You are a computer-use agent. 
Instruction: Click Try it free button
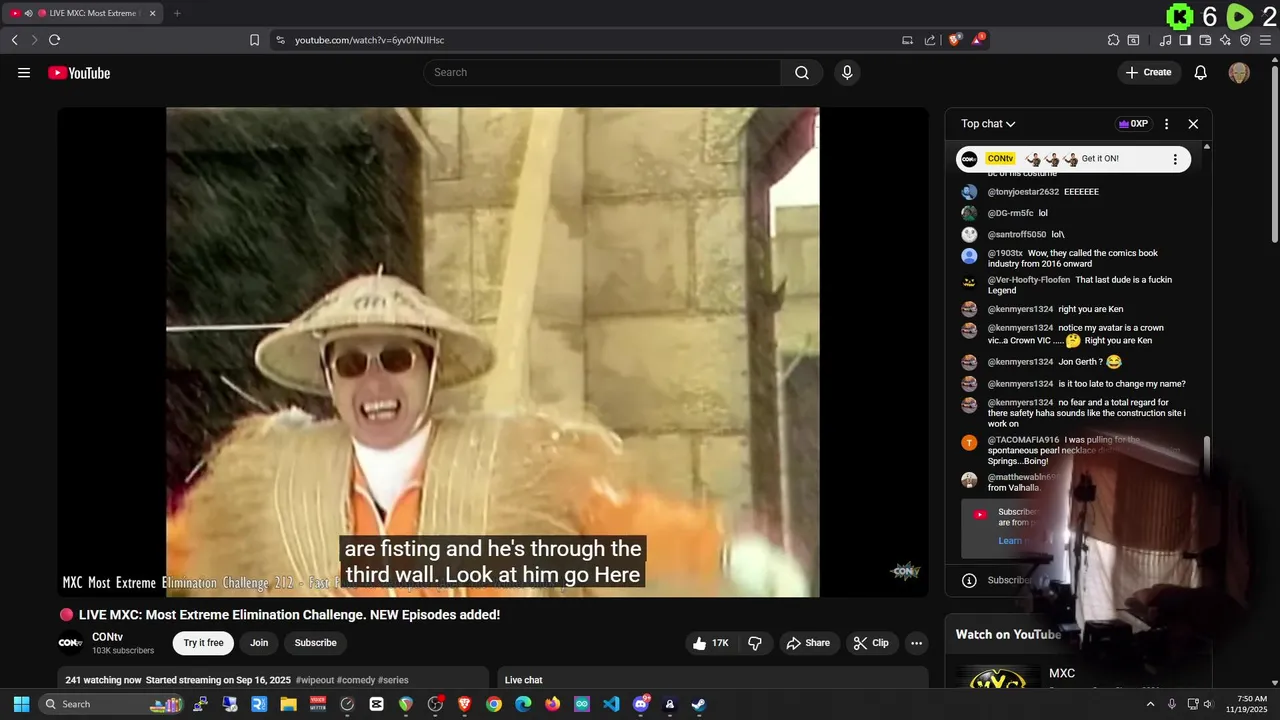203,643
